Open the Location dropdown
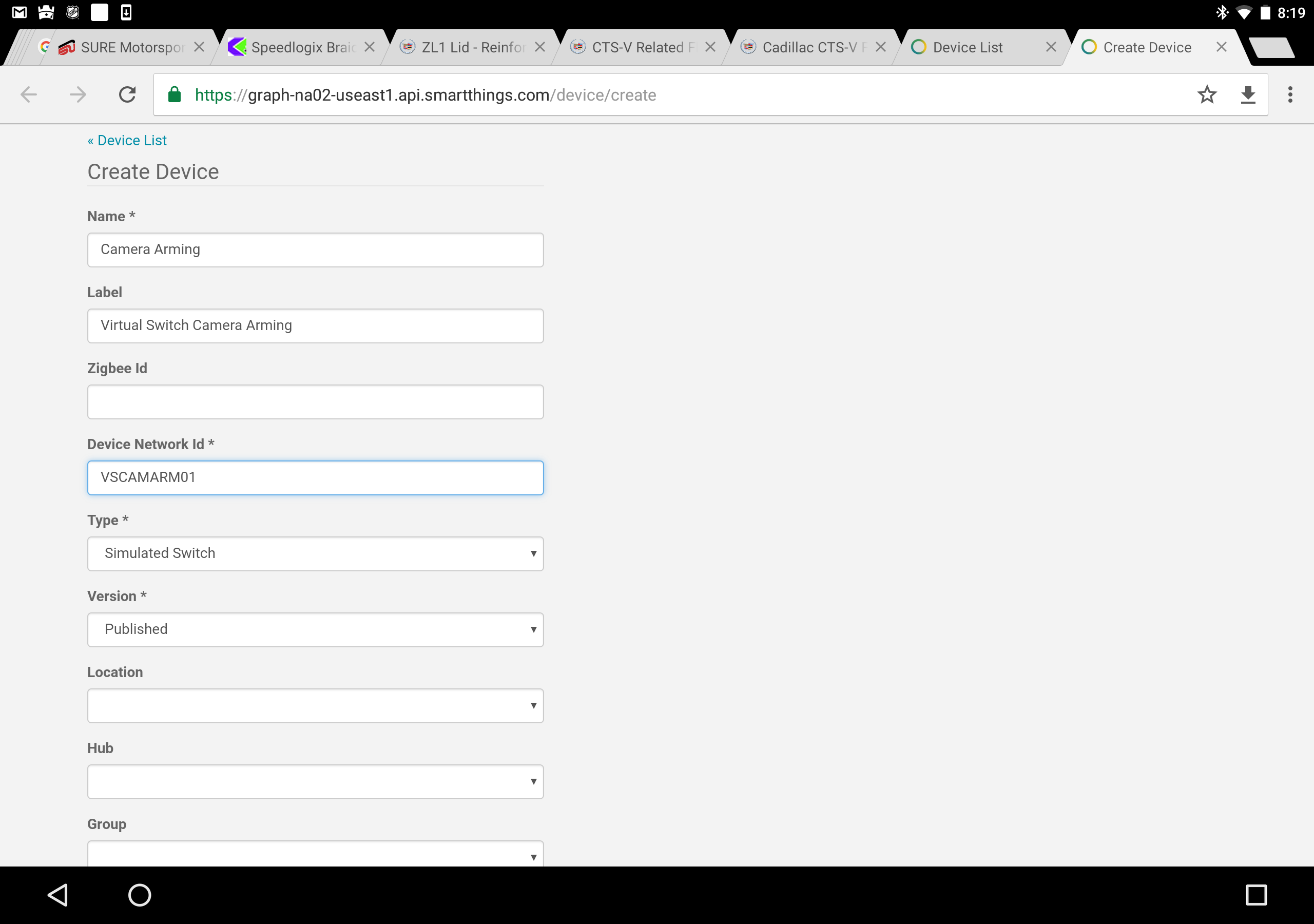1314x924 pixels. pos(315,705)
